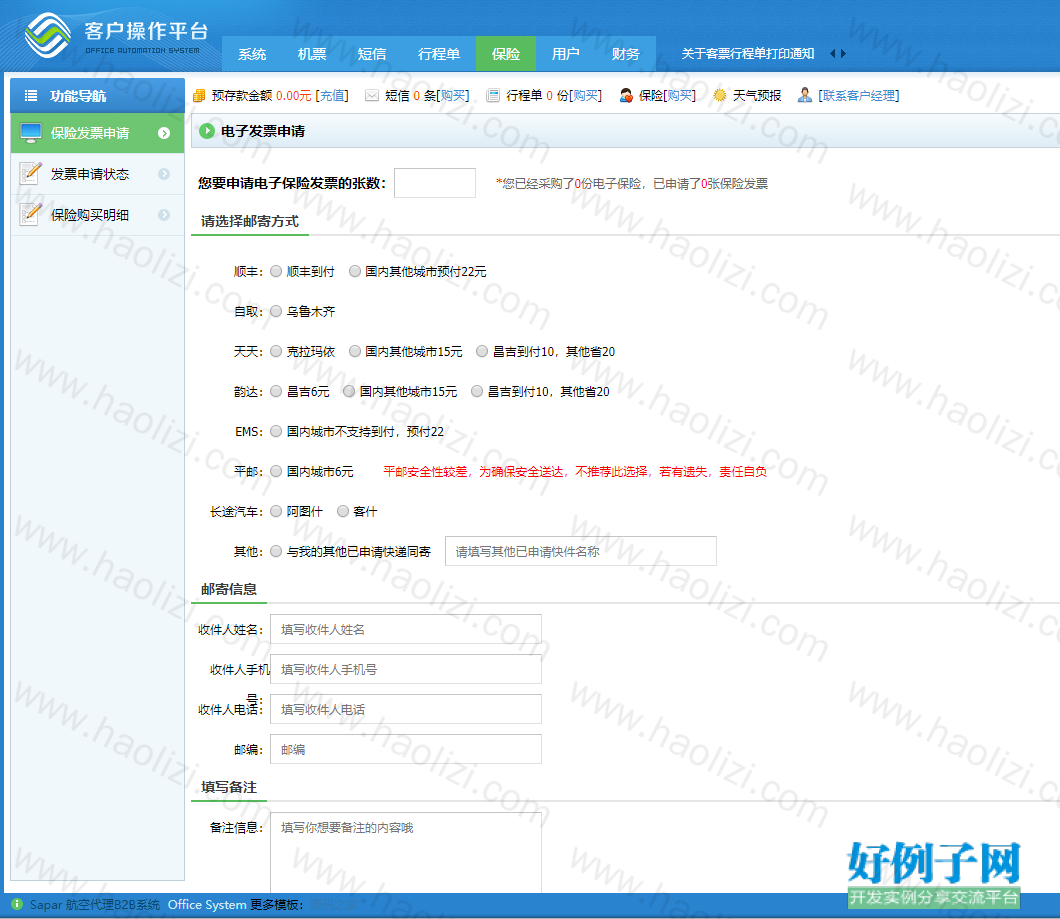Select 顺丰到付 radio option
The image size is (1060, 919).
click(x=276, y=271)
